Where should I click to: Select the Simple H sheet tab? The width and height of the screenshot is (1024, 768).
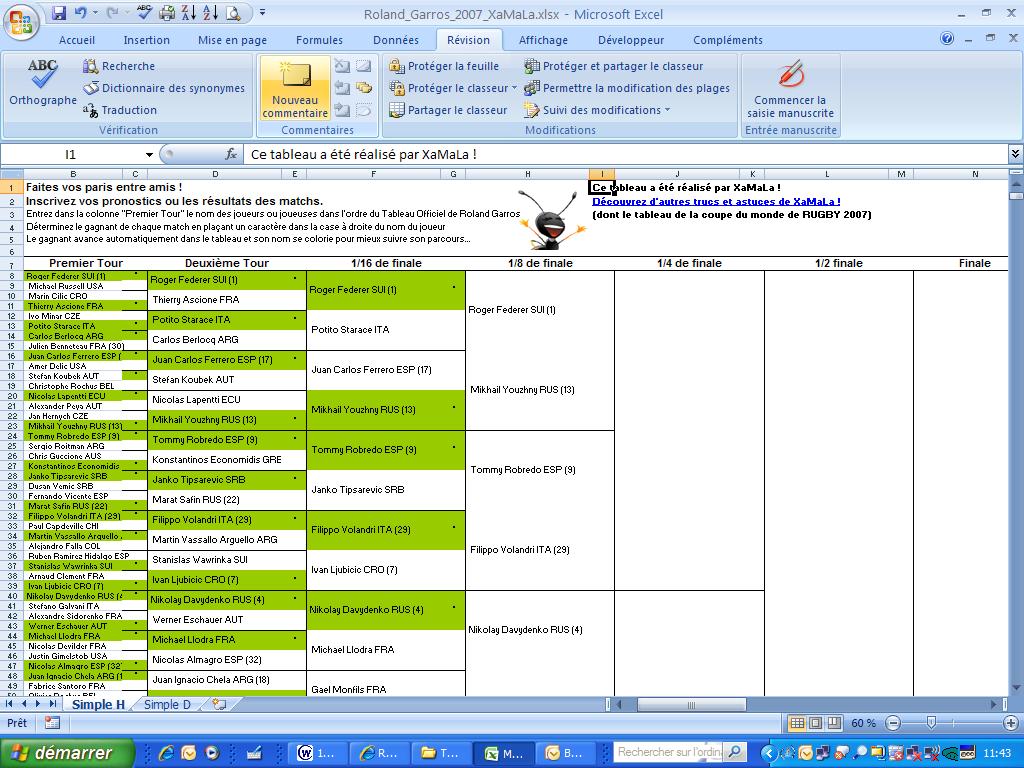98,705
